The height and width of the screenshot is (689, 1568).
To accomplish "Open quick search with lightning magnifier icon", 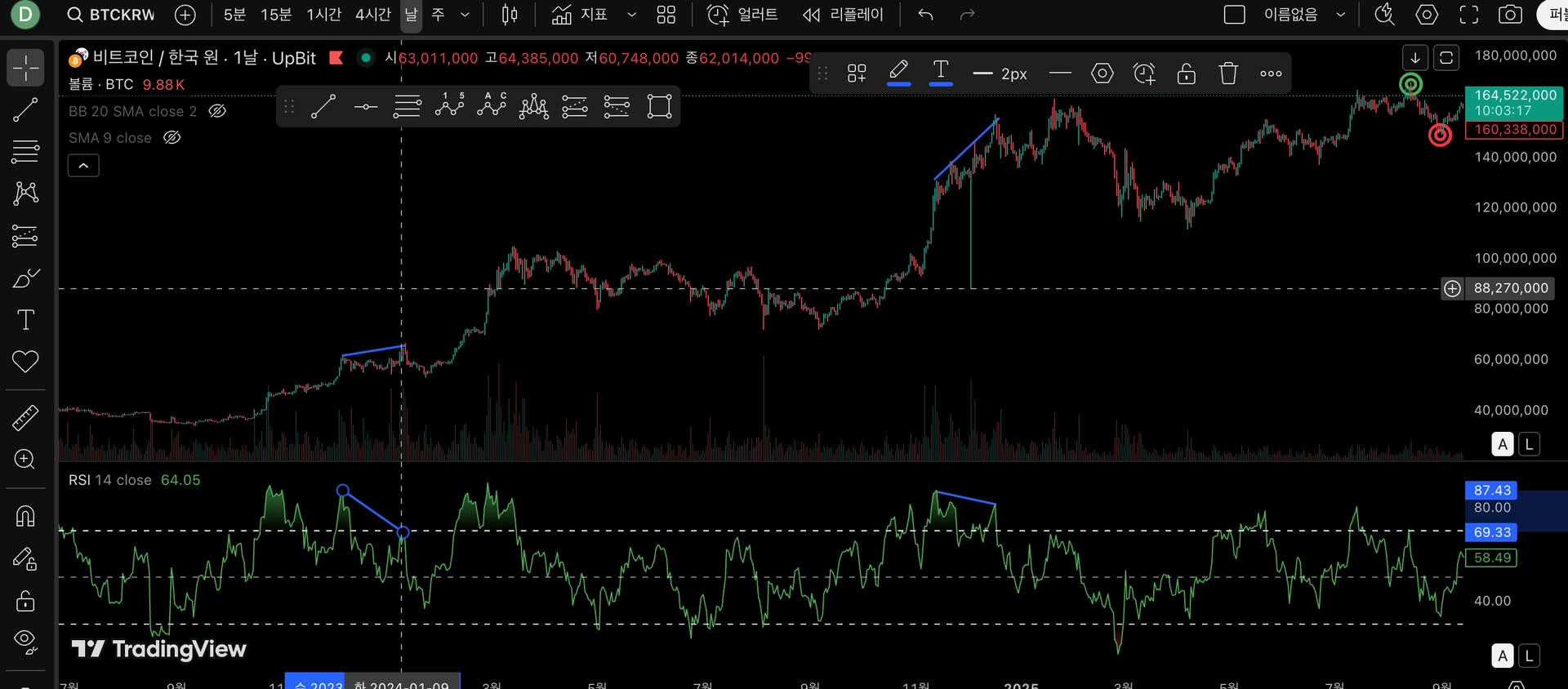I will (x=1384, y=15).
